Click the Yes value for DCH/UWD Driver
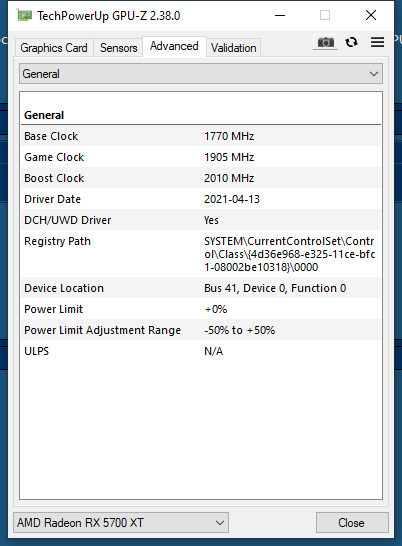The image size is (402, 546). point(211,220)
